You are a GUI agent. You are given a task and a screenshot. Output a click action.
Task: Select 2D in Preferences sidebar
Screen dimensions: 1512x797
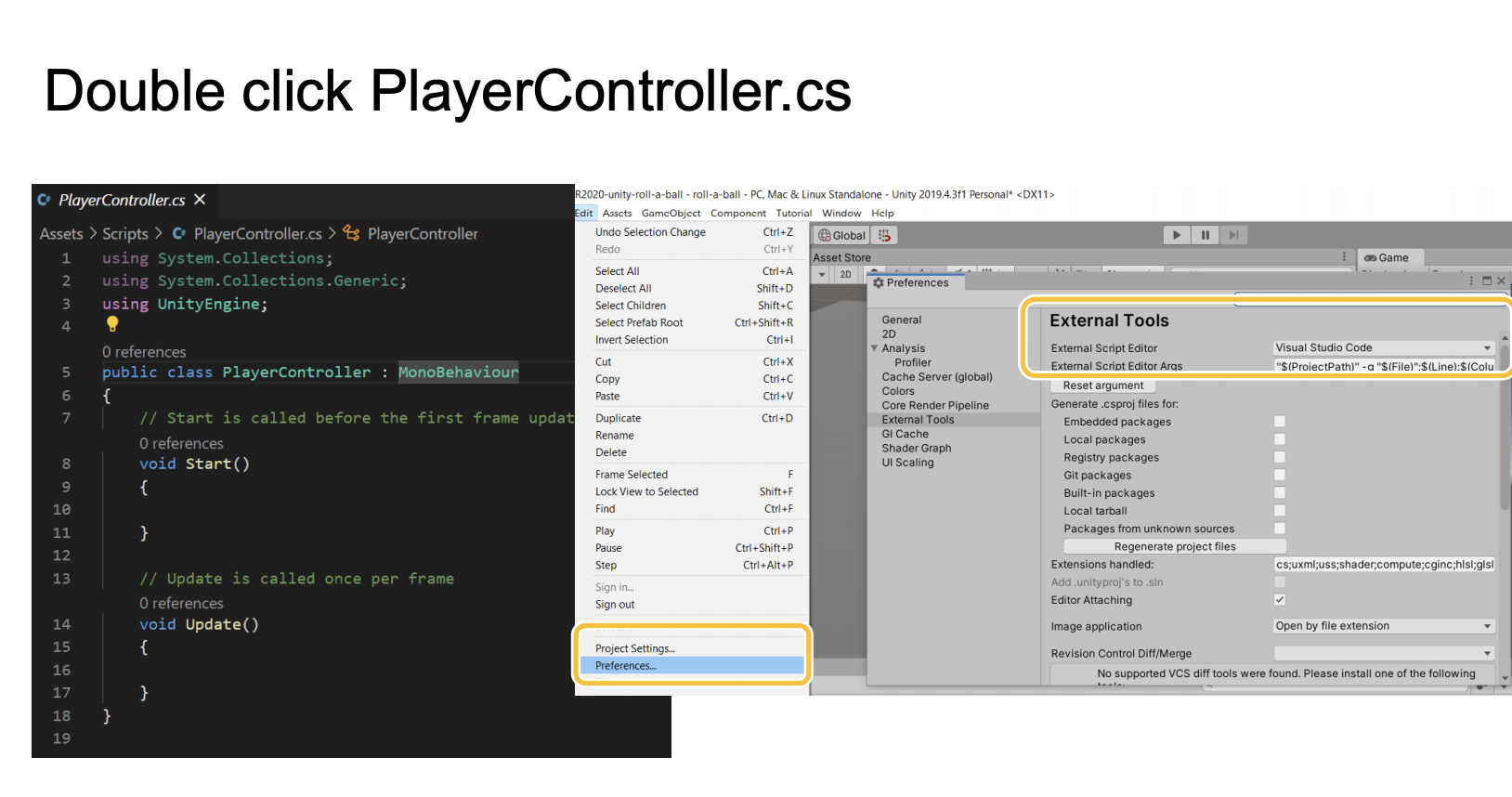click(889, 334)
